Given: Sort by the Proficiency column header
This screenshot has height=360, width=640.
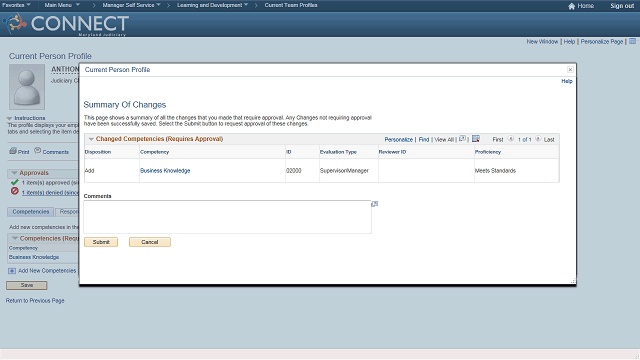Looking at the screenshot, I should tap(488, 152).
